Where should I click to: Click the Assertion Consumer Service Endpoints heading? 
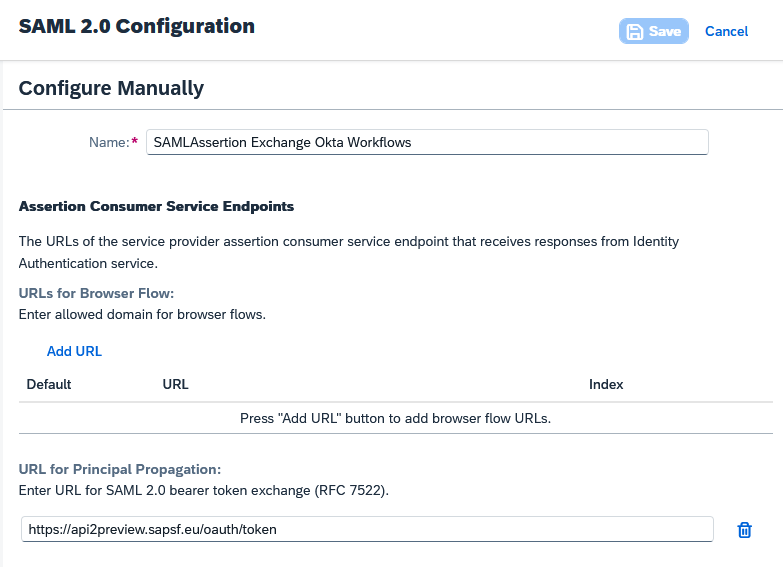[156, 206]
